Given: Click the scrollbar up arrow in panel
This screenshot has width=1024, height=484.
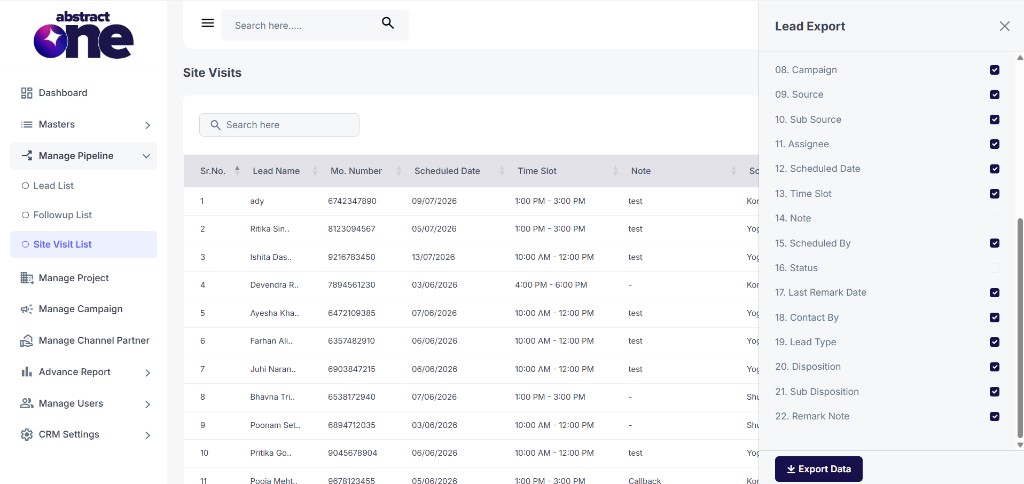Looking at the screenshot, I should [1020, 57].
